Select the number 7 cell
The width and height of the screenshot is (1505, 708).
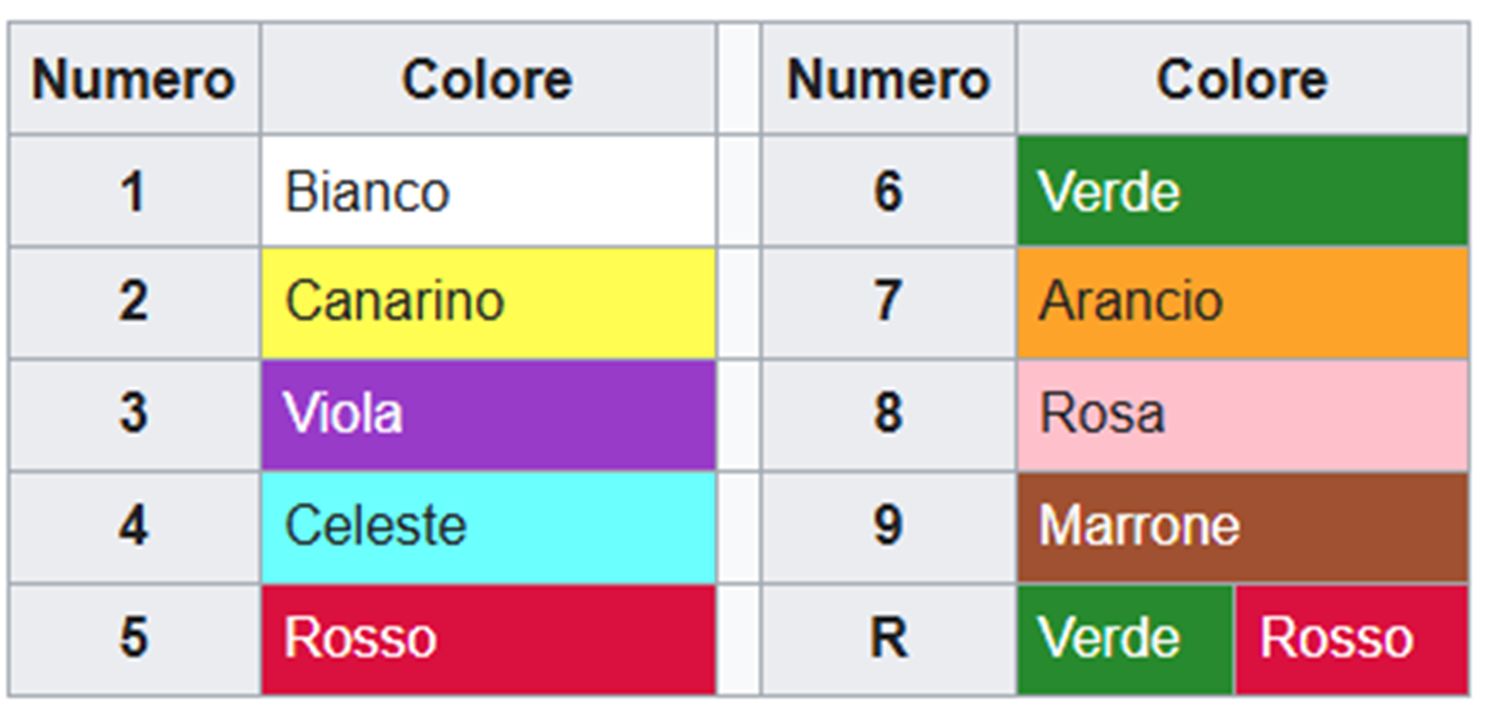coord(888,302)
